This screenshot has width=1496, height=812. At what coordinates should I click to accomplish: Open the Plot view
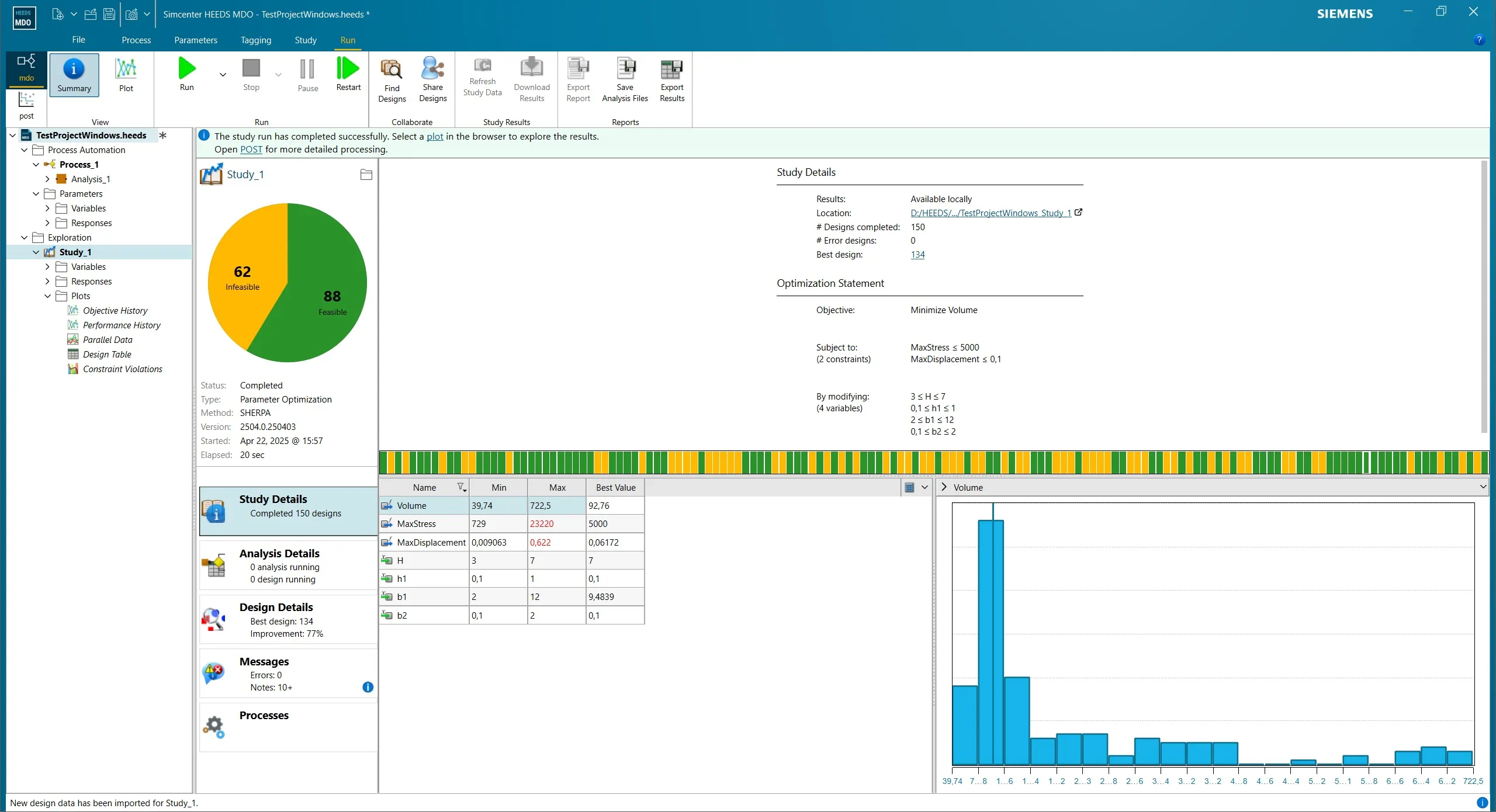[126, 75]
